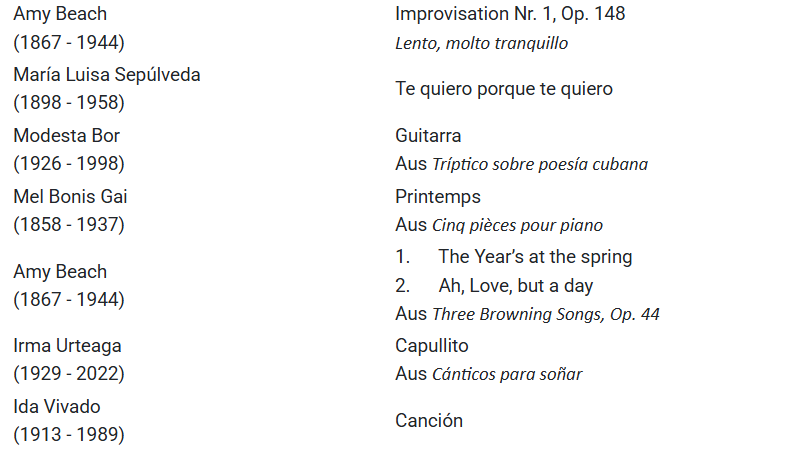Select list item The Year's at the spring

click(535, 257)
